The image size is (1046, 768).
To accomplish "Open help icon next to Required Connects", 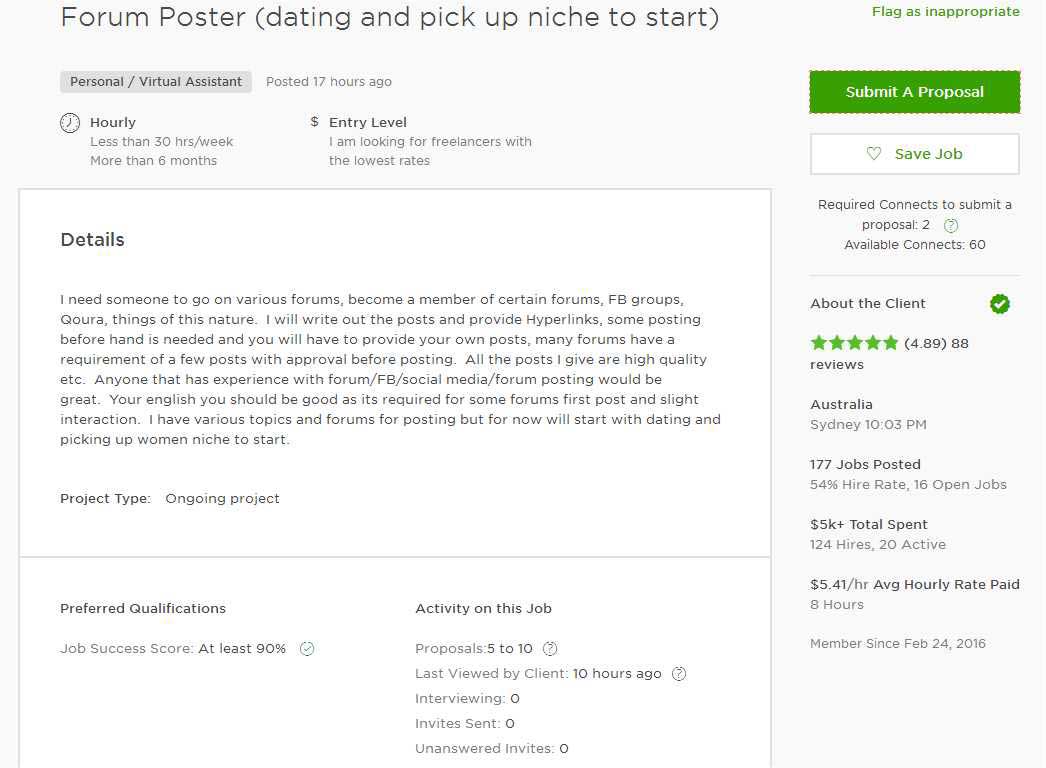I will coord(951,226).
